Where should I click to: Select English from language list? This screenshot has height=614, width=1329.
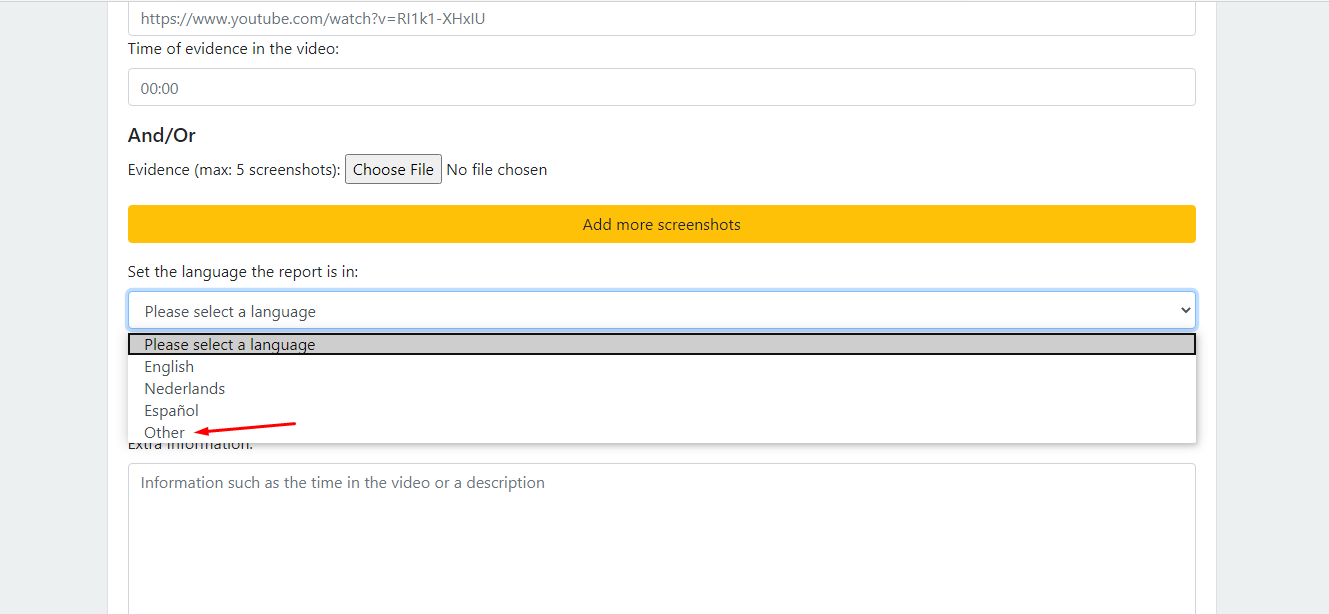pos(661,367)
